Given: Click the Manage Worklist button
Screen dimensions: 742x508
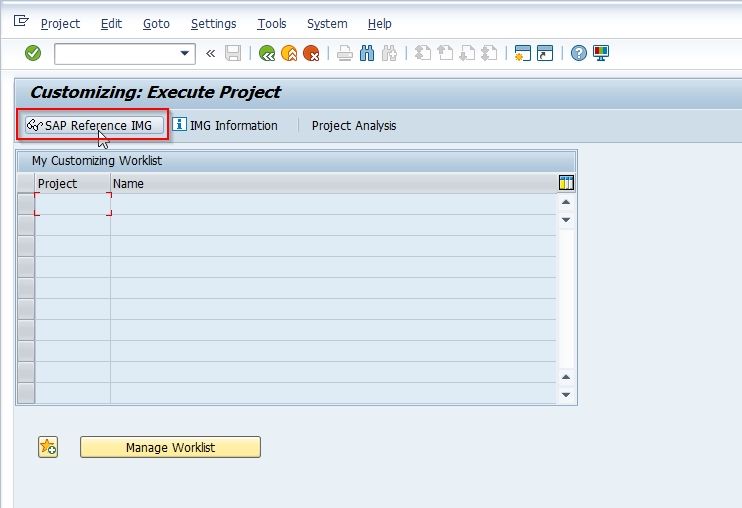Looking at the screenshot, I should (170, 447).
